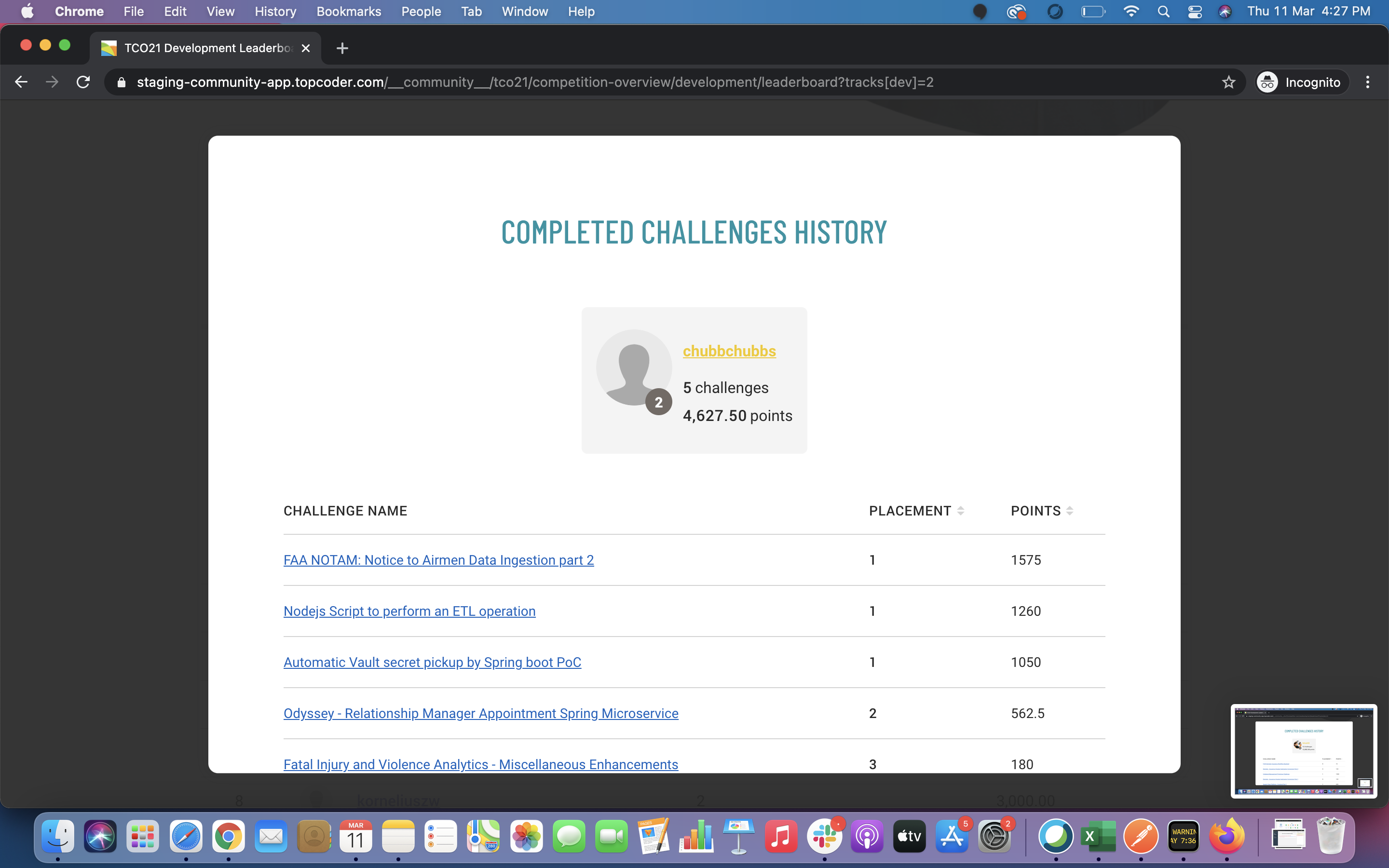Open System Preferences from the Dock
This screenshot has height=868, width=1389.
994,837
